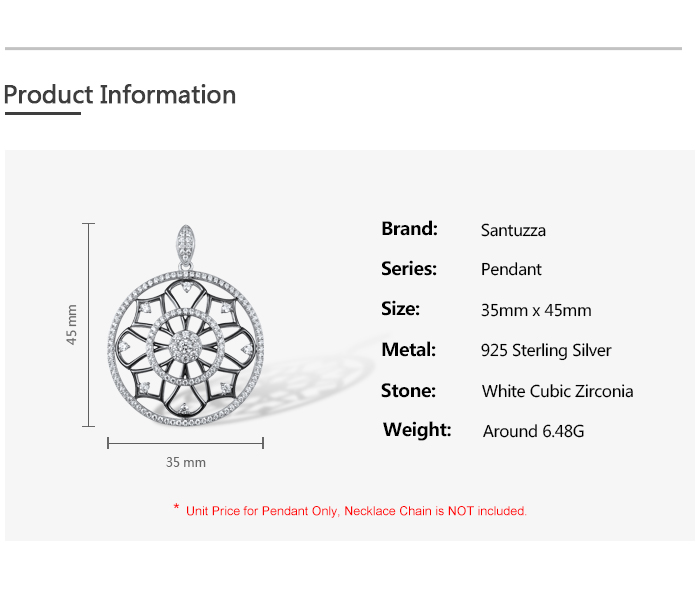
Task: Click the pendant product image
Action: pos(186,326)
